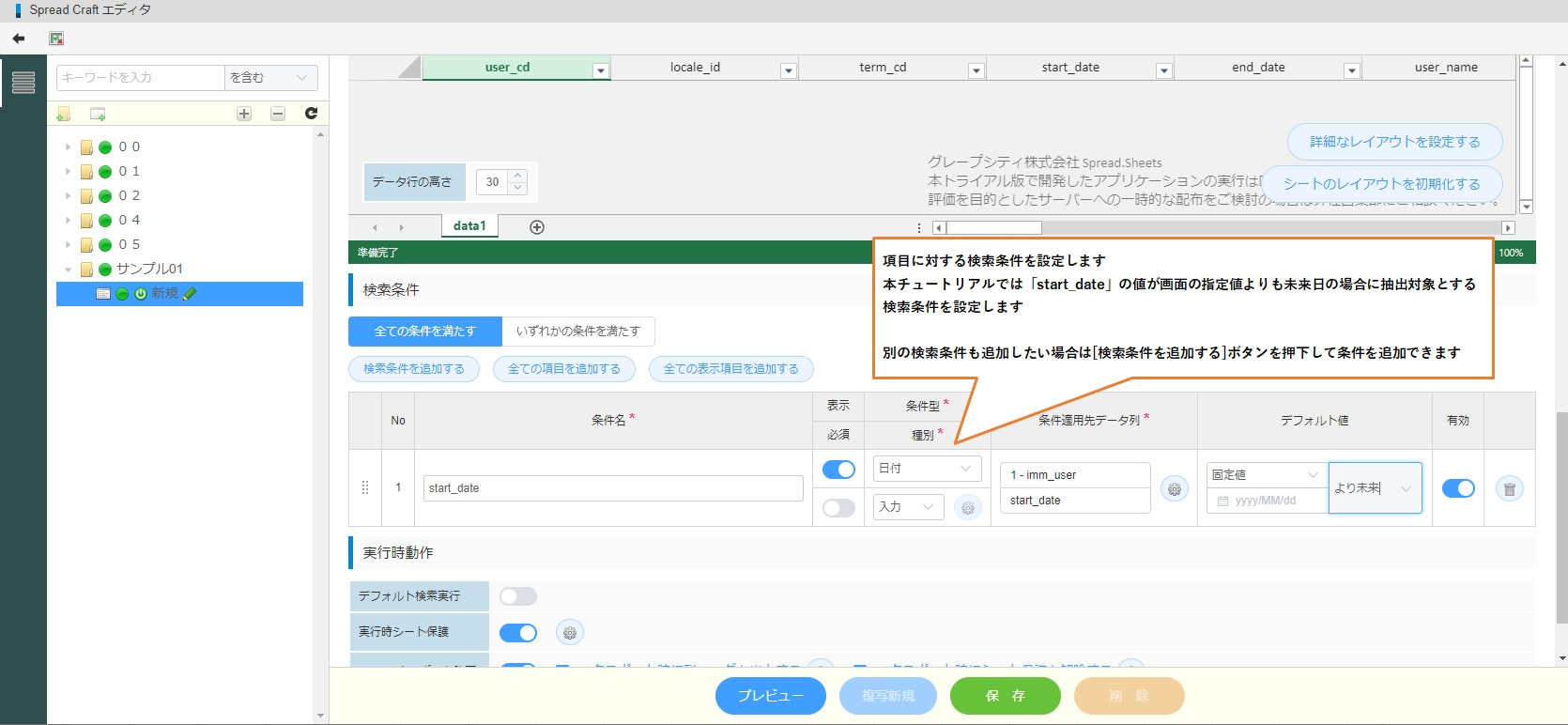Open the gear settings for the data column
Image resolution: width=1568 pixels, height=725 pixels.
[x=1174, y=488]
